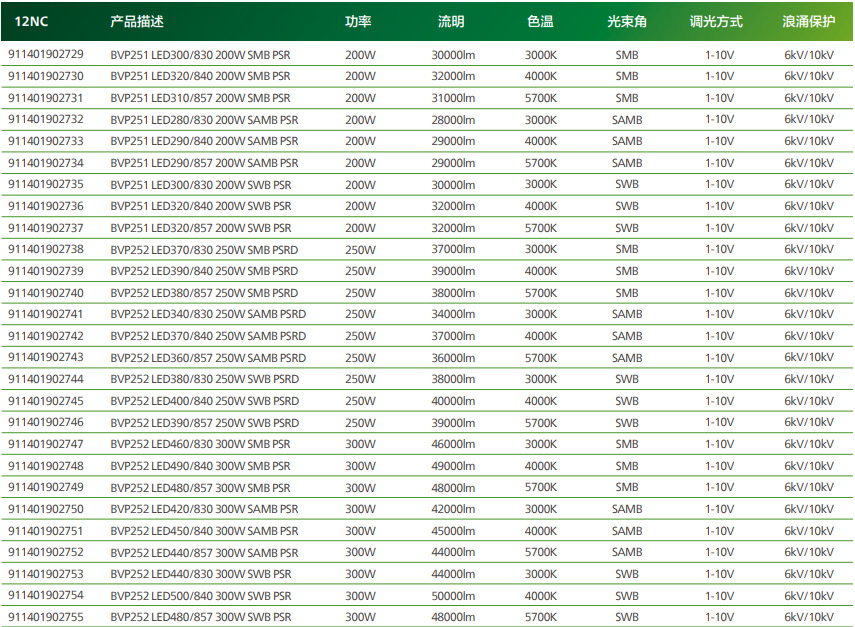
Task: Click the 36000lm lumen value
Action: [x=453, y=358]
